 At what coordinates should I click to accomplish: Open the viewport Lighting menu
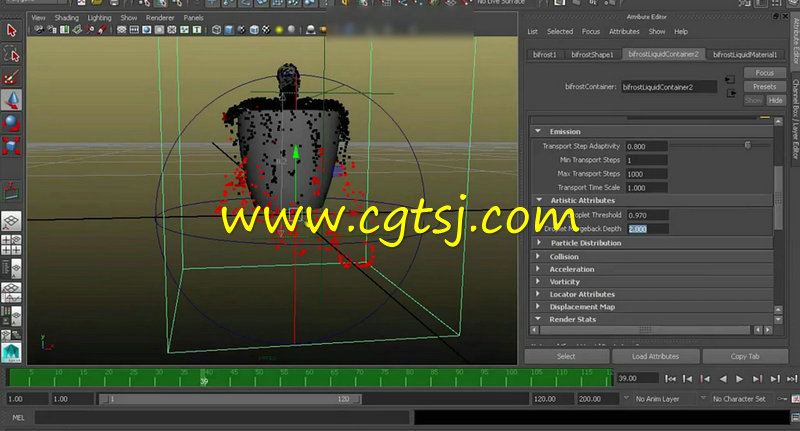pos(99,18)
